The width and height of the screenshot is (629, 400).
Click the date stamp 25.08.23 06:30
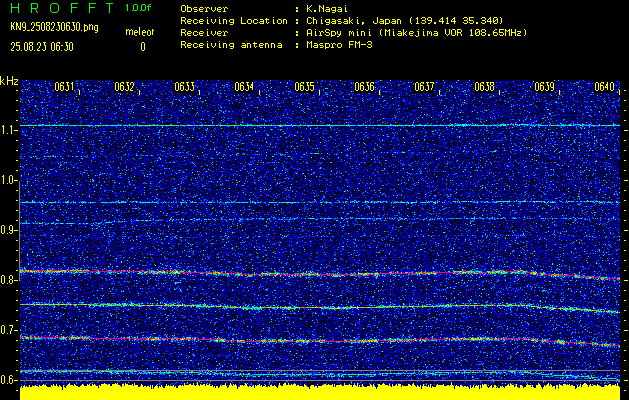coord(42,47)
